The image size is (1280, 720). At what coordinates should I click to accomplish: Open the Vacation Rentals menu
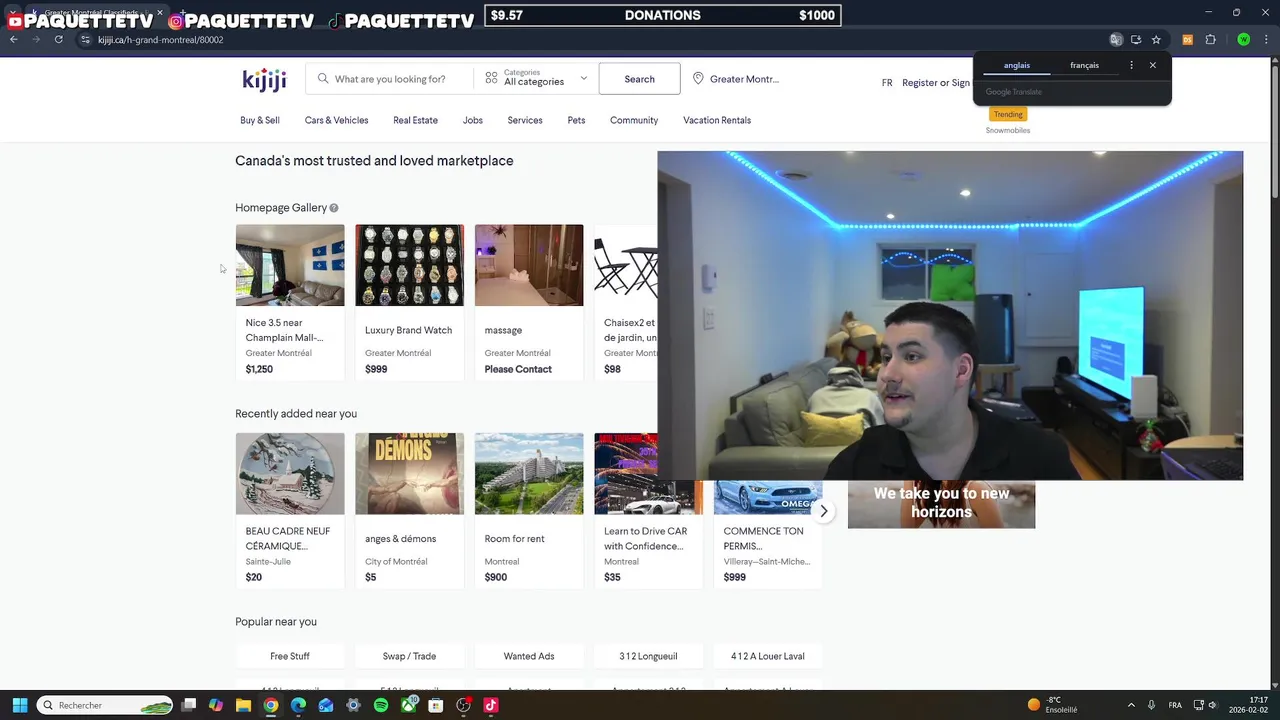click(x=717, y=120)
